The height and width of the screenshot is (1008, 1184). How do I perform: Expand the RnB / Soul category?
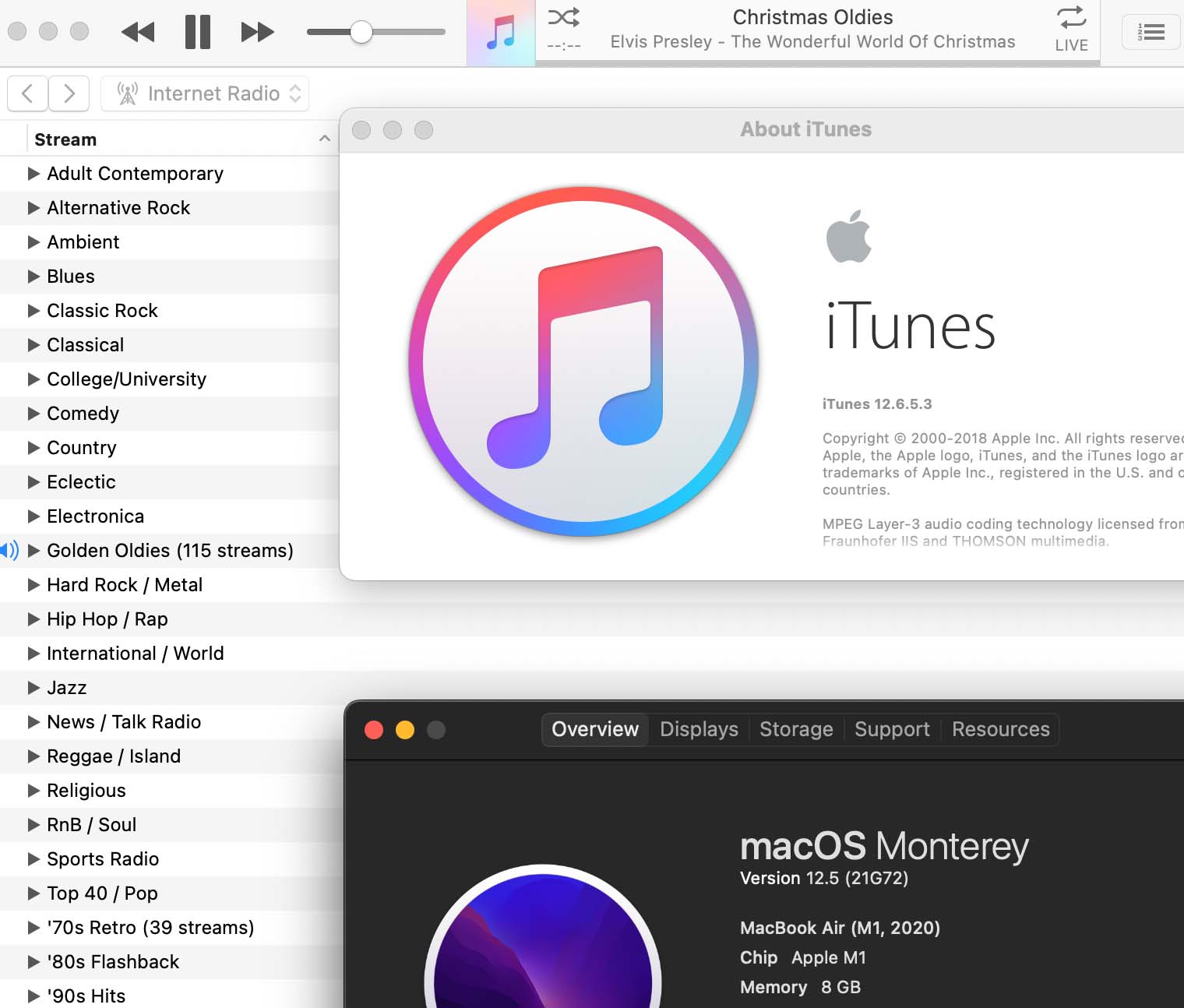pos(33,825)
